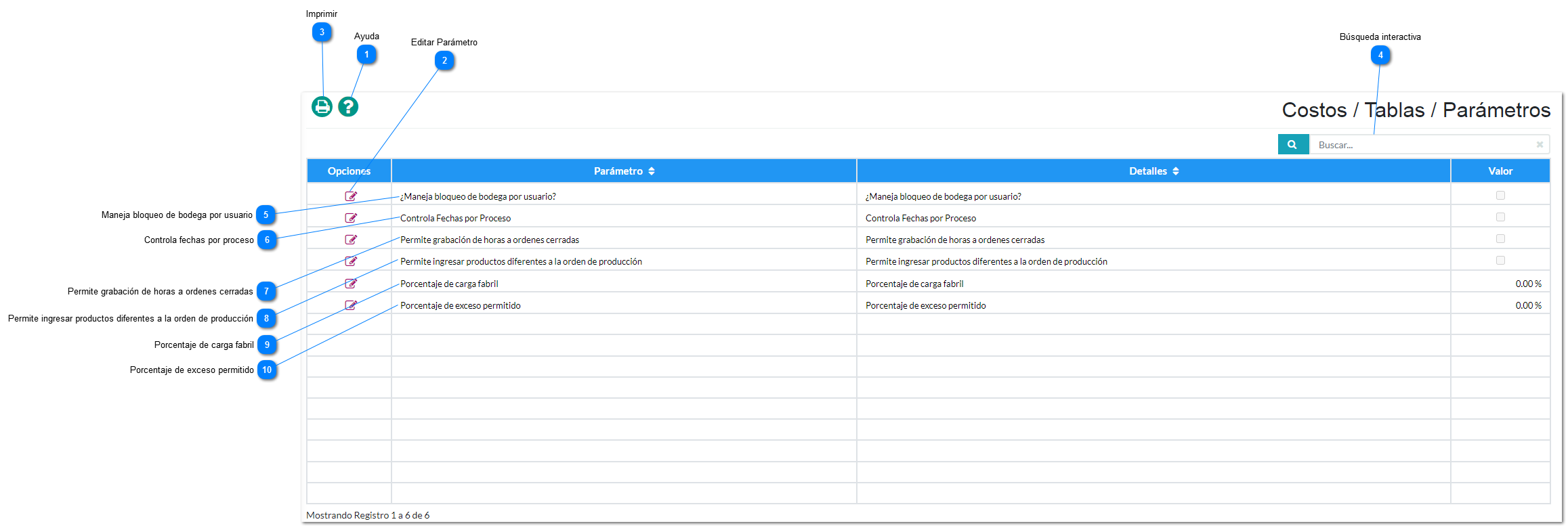This screenshot has height=528, width=1568.
Task: Edit parameter ¿Maneja bloqueo de bodega por usuario?
Action: point(351,196)
